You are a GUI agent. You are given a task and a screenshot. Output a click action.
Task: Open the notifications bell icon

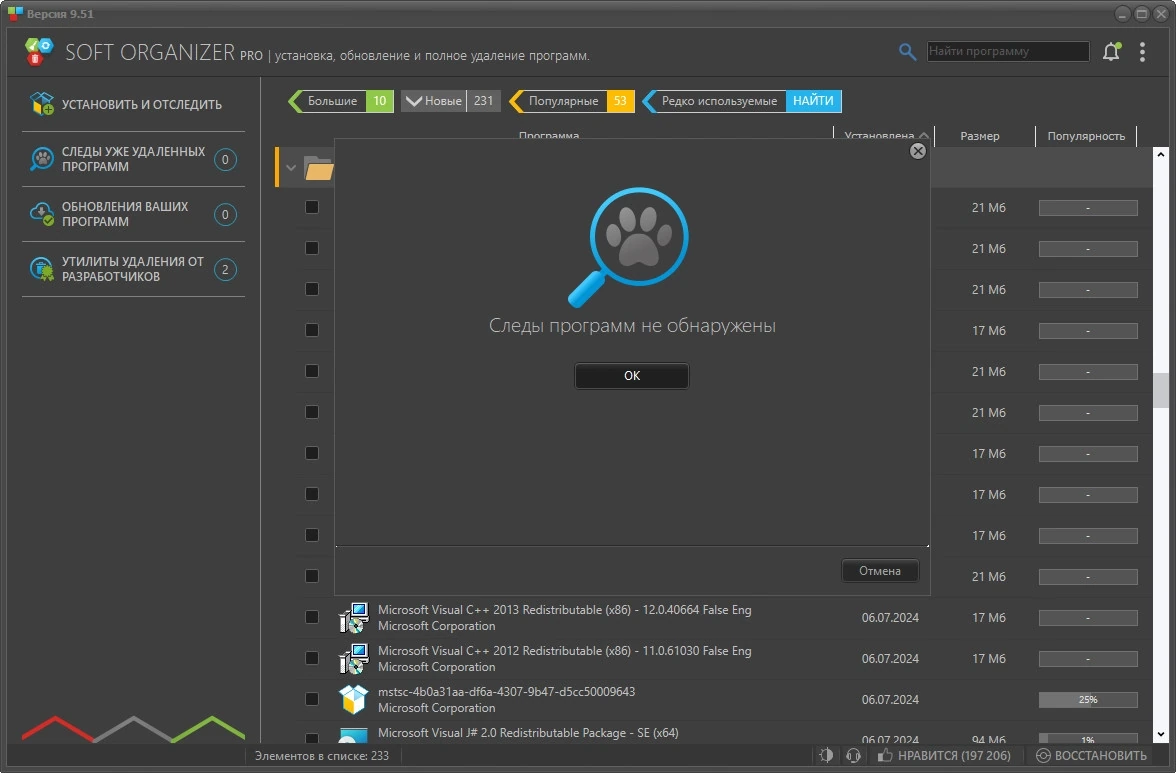[x=1112, y=52]
